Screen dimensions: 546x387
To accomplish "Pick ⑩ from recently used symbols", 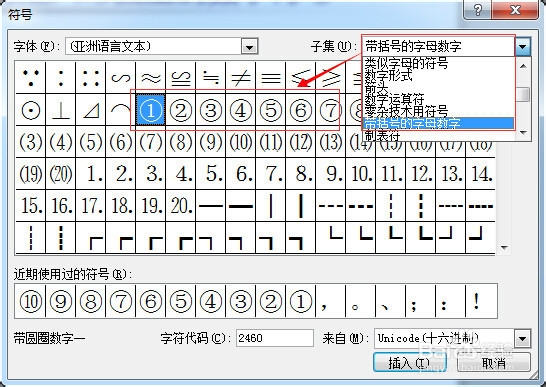I will 31,301.
